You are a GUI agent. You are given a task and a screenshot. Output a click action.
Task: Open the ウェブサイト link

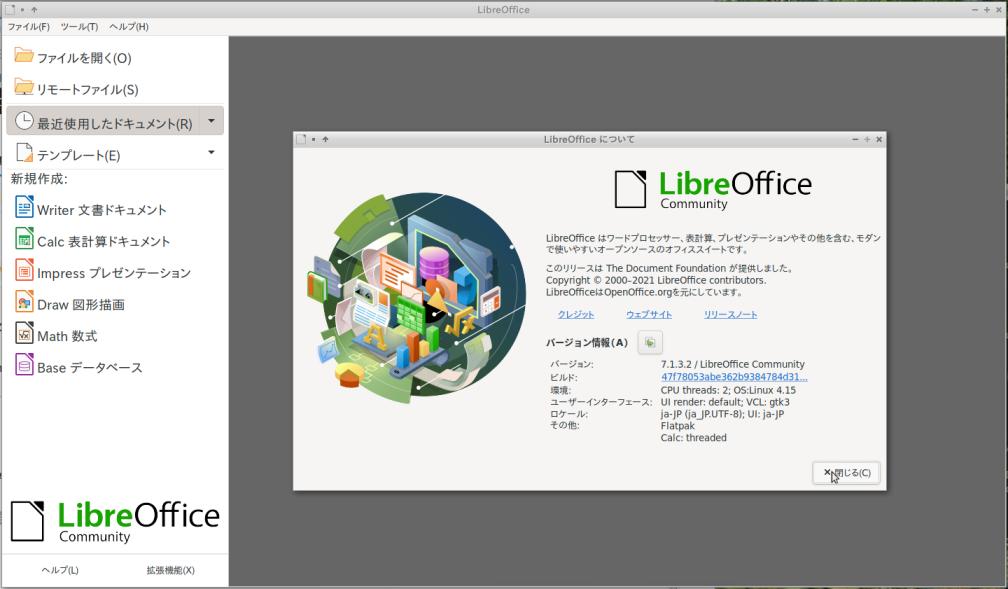(649, 314)
